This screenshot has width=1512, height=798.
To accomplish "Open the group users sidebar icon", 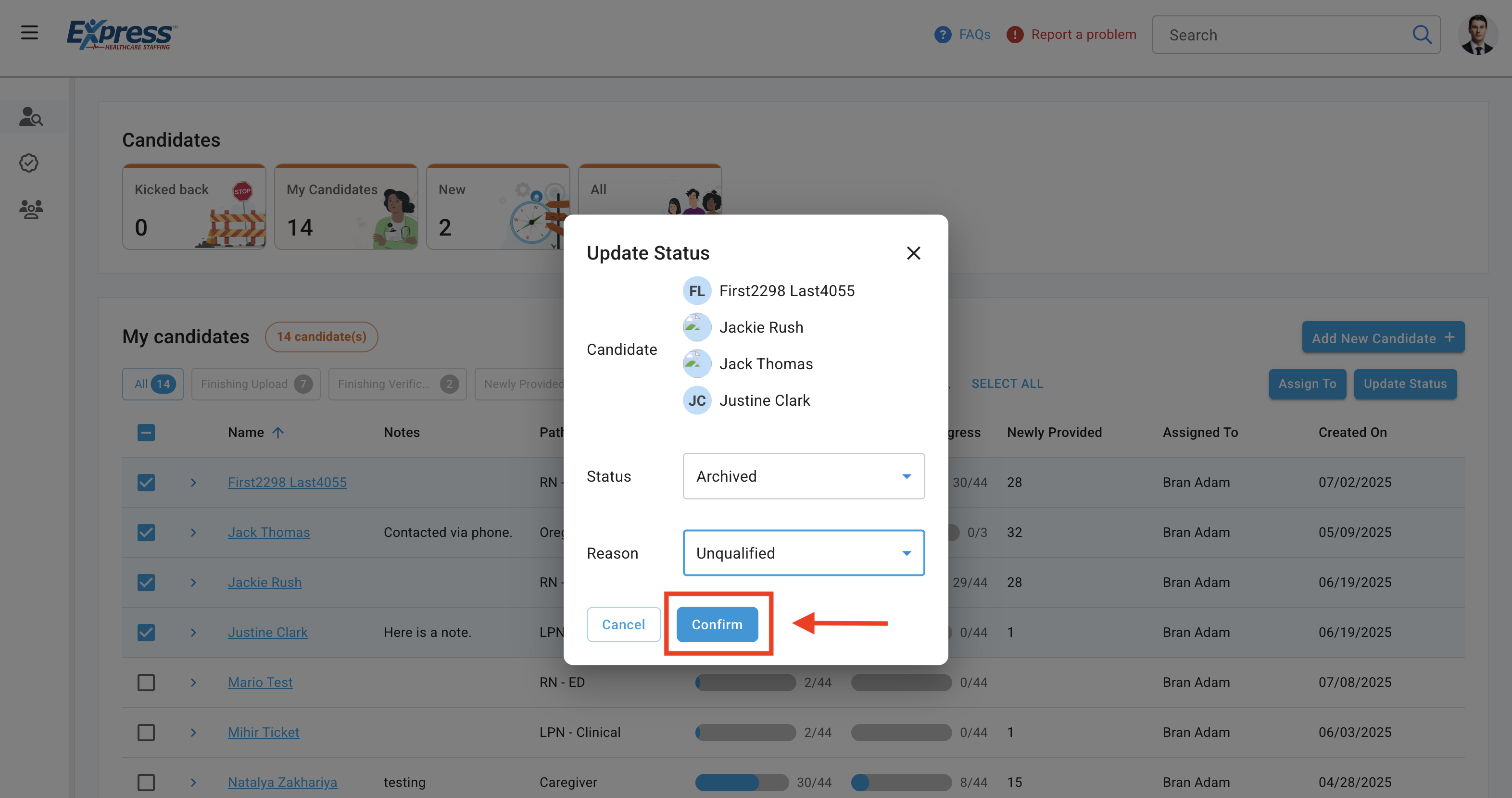I will (x=30, y=209).
